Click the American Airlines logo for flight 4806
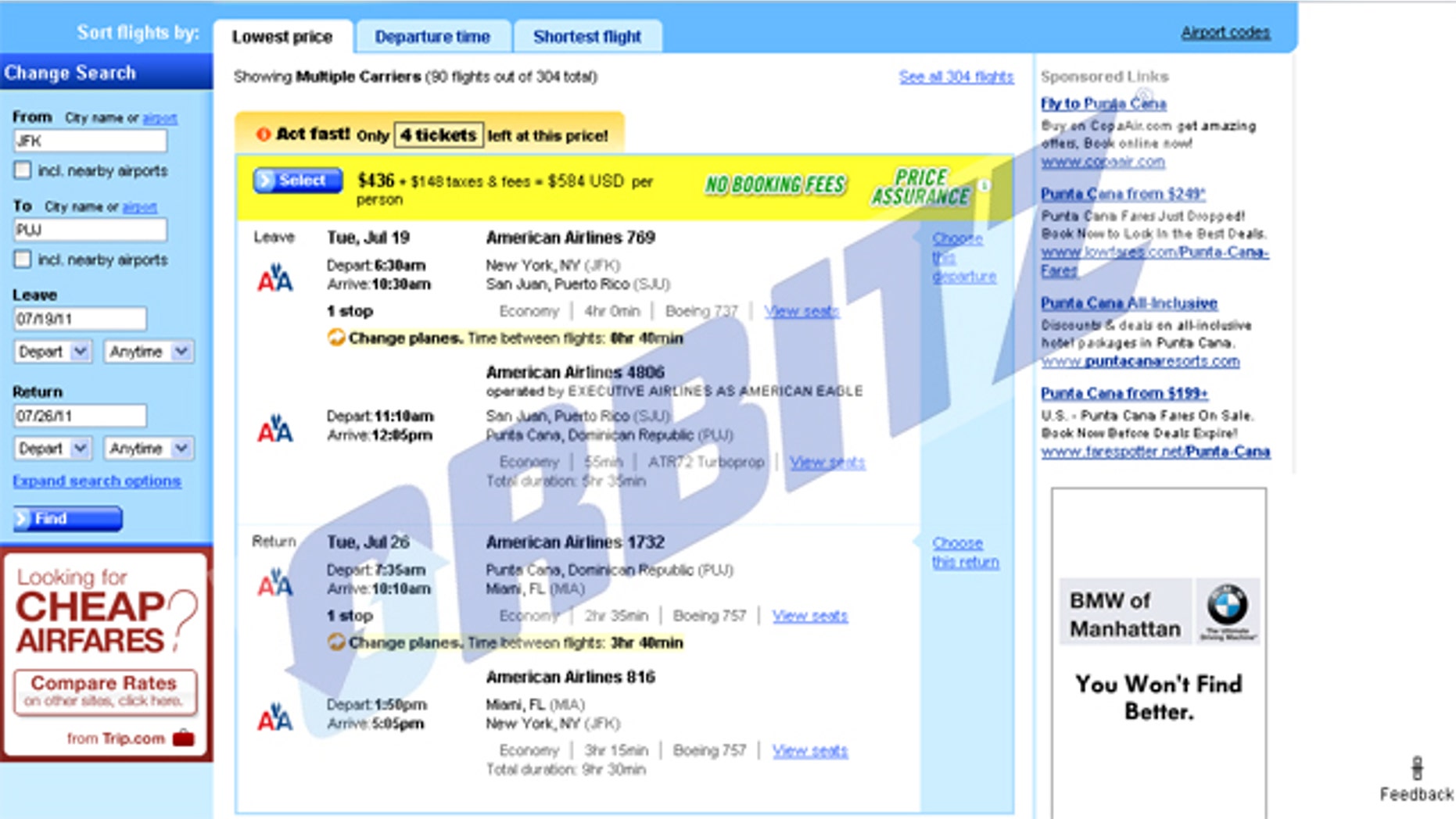This screenshot has height=819, width=1456. pyautogui.click(x=274, y=428)
